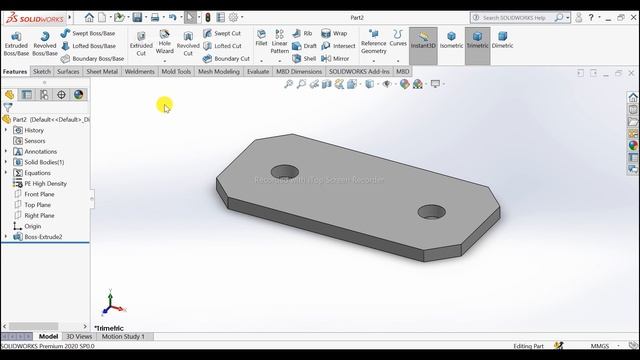Screen dimensions: 640x360
Task: Click the Swept Boss/Base tool
Action: (88, 33)
